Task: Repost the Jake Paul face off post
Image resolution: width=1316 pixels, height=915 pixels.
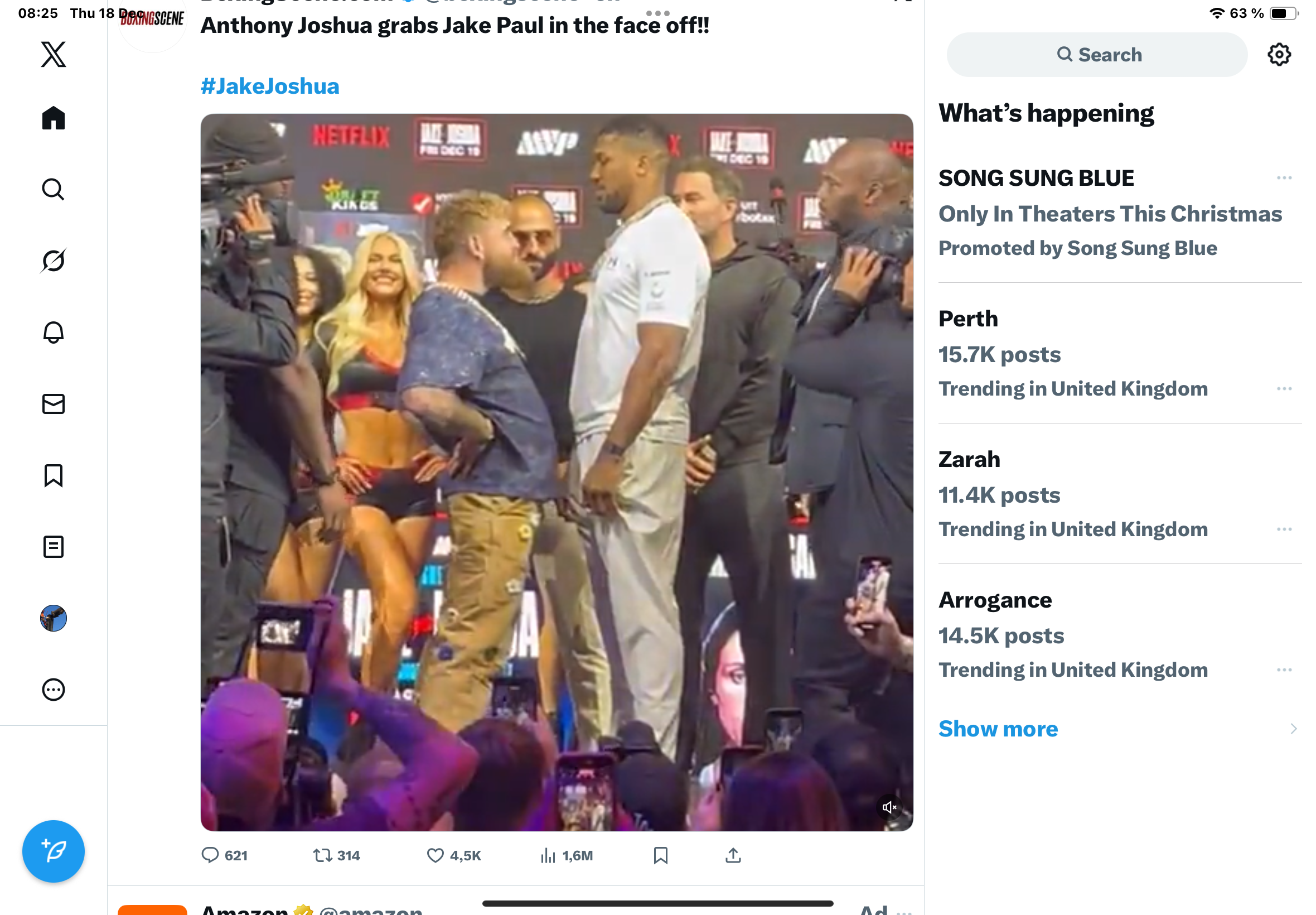Action: (x=322, y=855)
